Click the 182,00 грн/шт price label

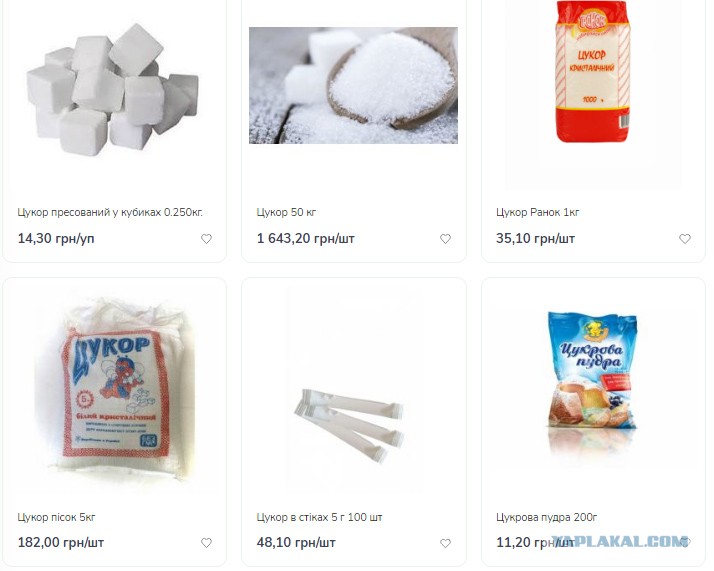(x=61, y=542)
